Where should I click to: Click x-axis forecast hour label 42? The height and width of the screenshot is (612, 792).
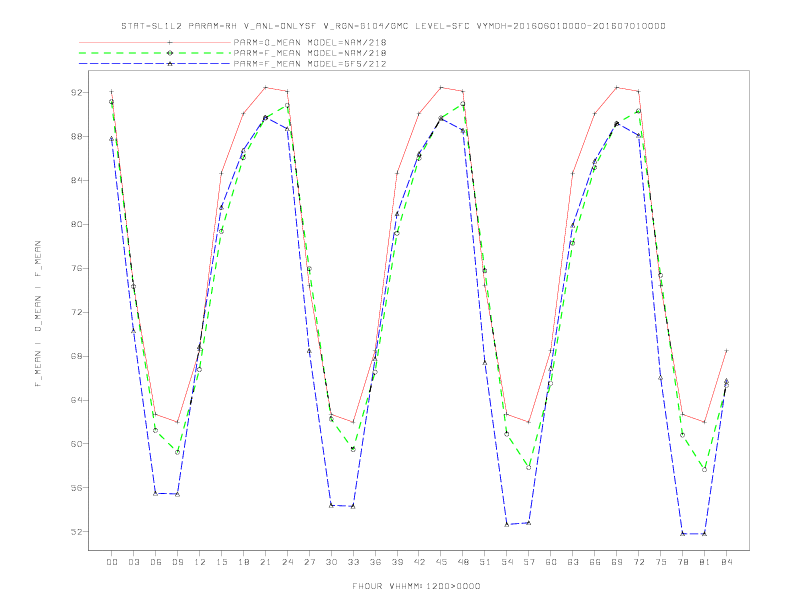pyautogui.click(x=419, y=562)
